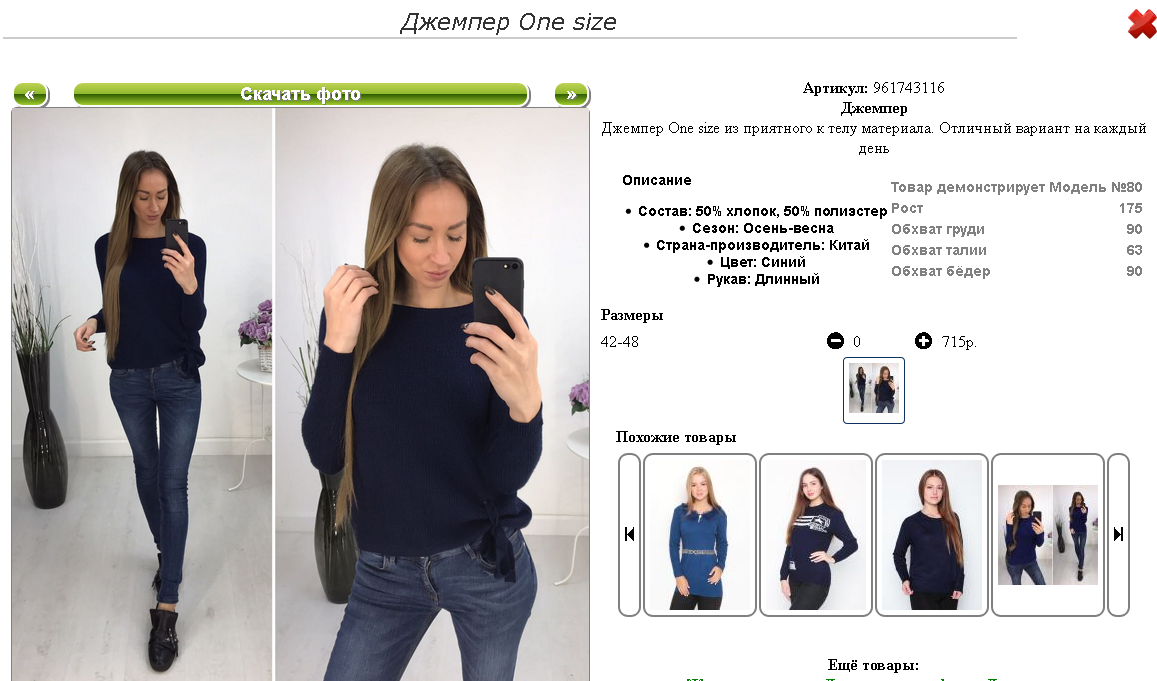Click the full-length photo on the left
Screen dimensions: 1157x681
click(x=142, y=395)
